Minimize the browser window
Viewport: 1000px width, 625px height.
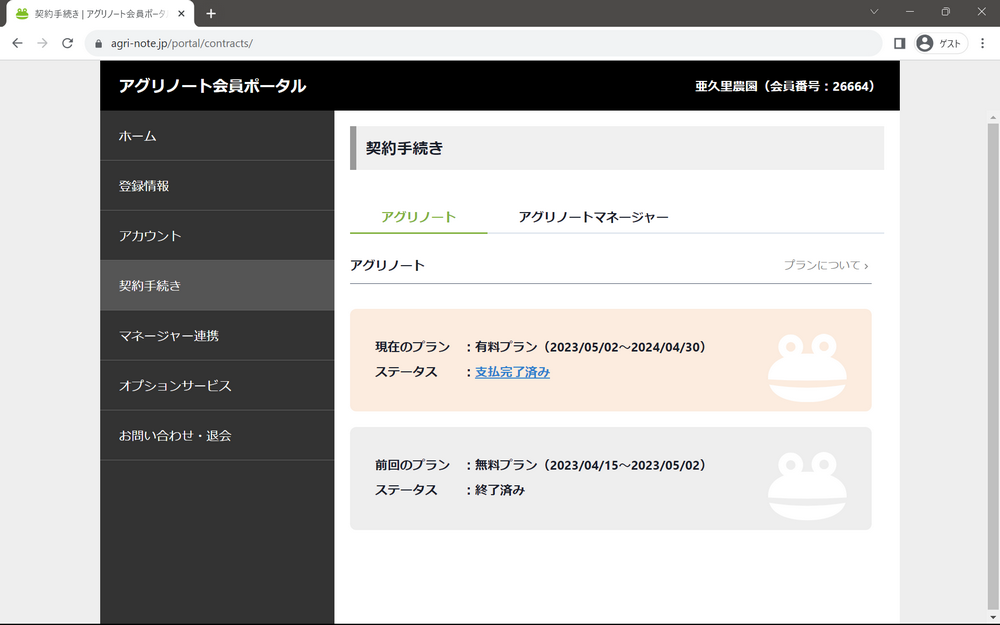[910, 11]
